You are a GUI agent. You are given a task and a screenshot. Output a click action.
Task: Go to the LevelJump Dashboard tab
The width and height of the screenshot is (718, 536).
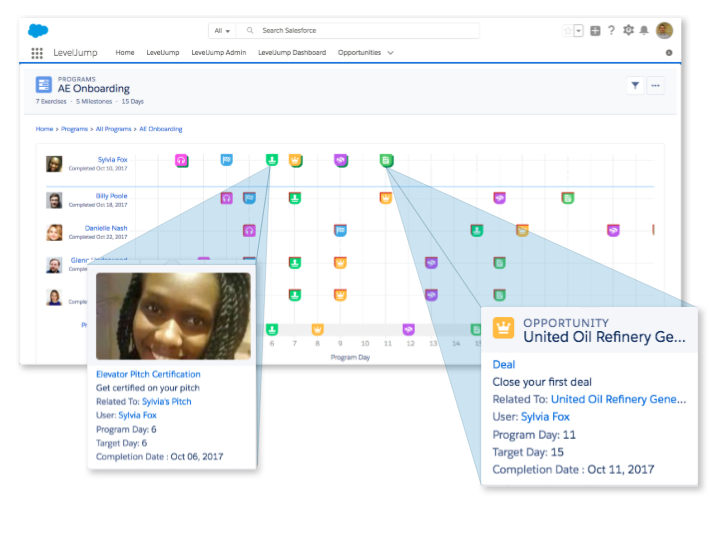click(292, 53)
